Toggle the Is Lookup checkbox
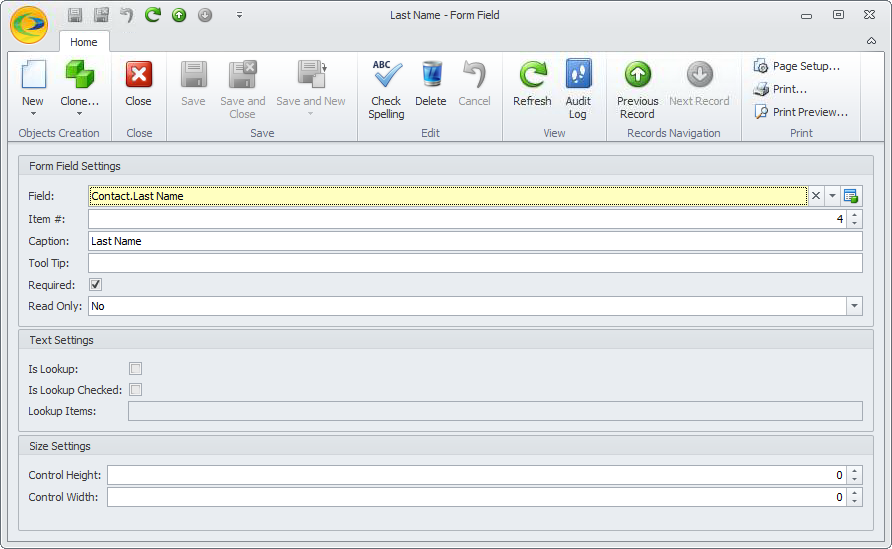 click(x=135, y=369)
